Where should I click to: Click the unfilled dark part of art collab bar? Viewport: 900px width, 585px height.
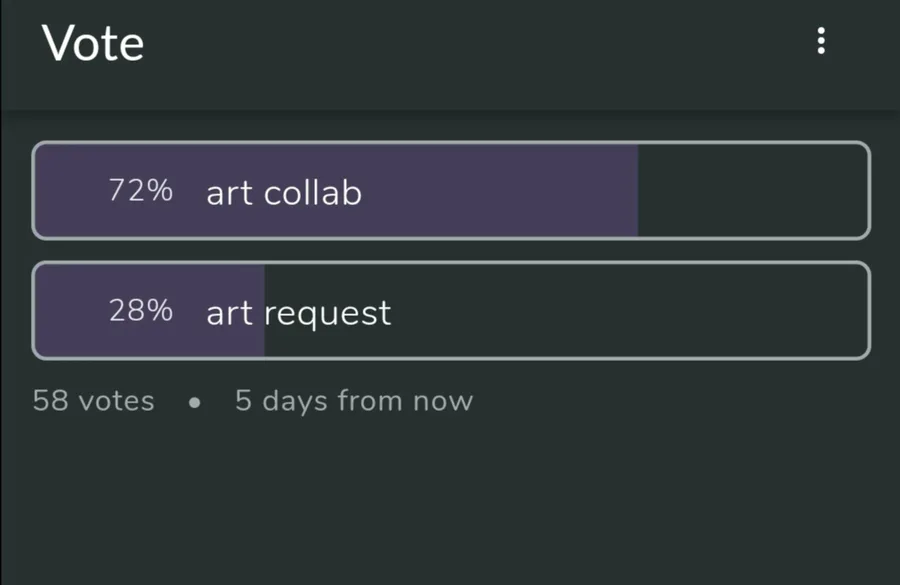tap(752, 191)
